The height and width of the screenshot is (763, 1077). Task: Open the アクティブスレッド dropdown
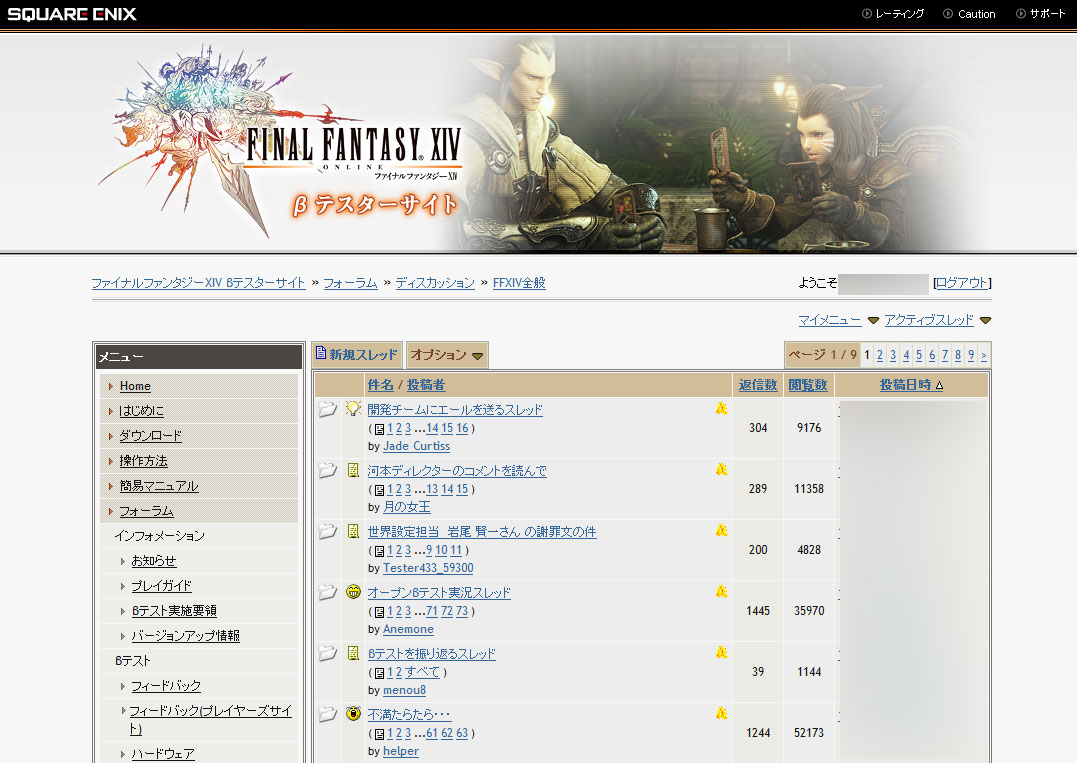click(937, 320)
